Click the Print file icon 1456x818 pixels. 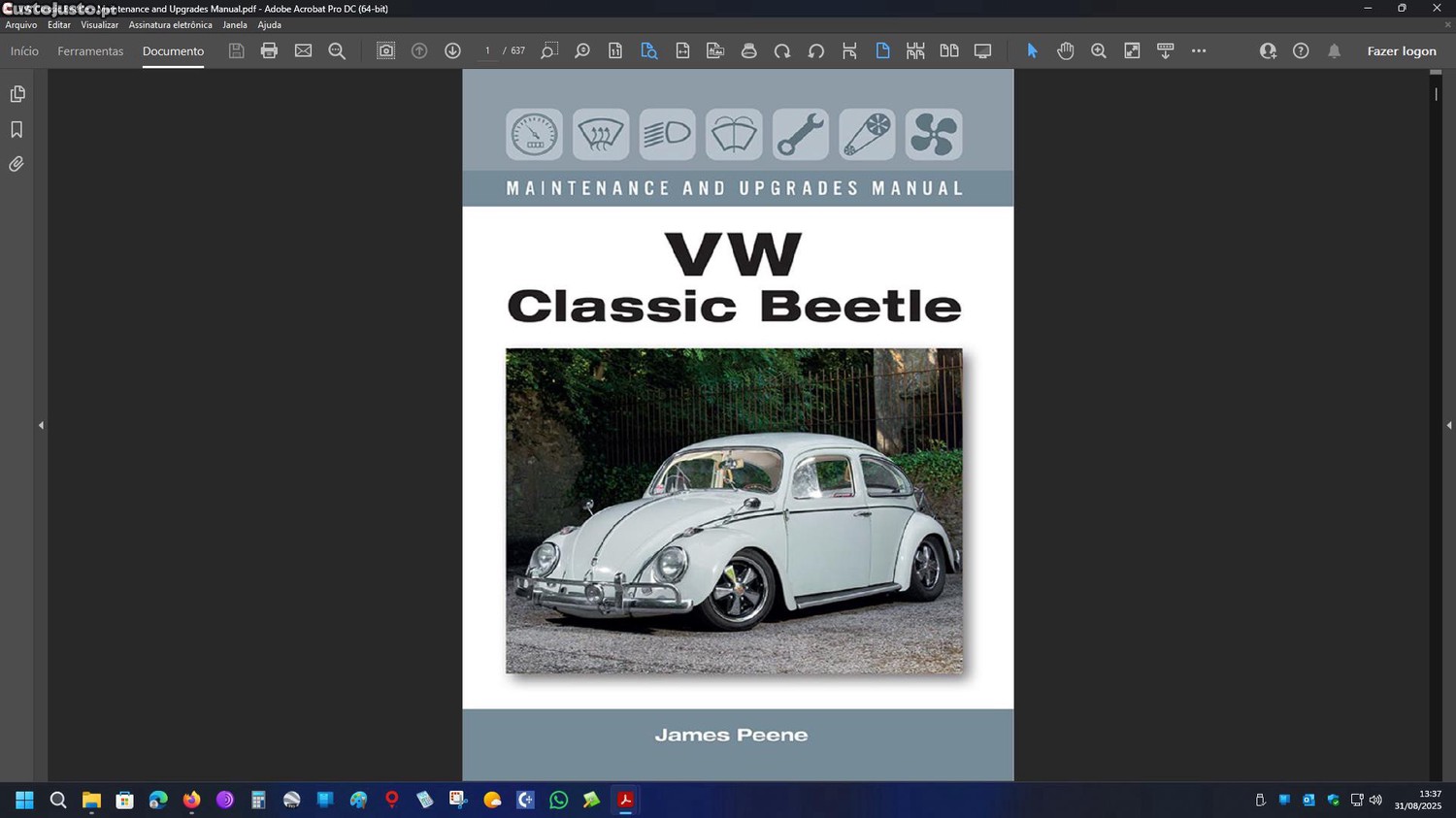coord(269,50)
